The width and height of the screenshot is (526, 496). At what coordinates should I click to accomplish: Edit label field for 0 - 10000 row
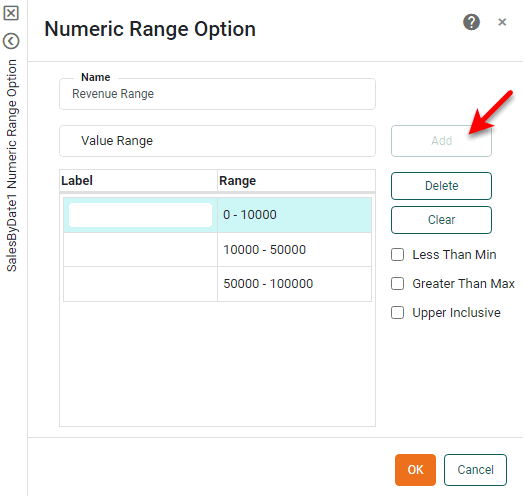tap(140, 215)
